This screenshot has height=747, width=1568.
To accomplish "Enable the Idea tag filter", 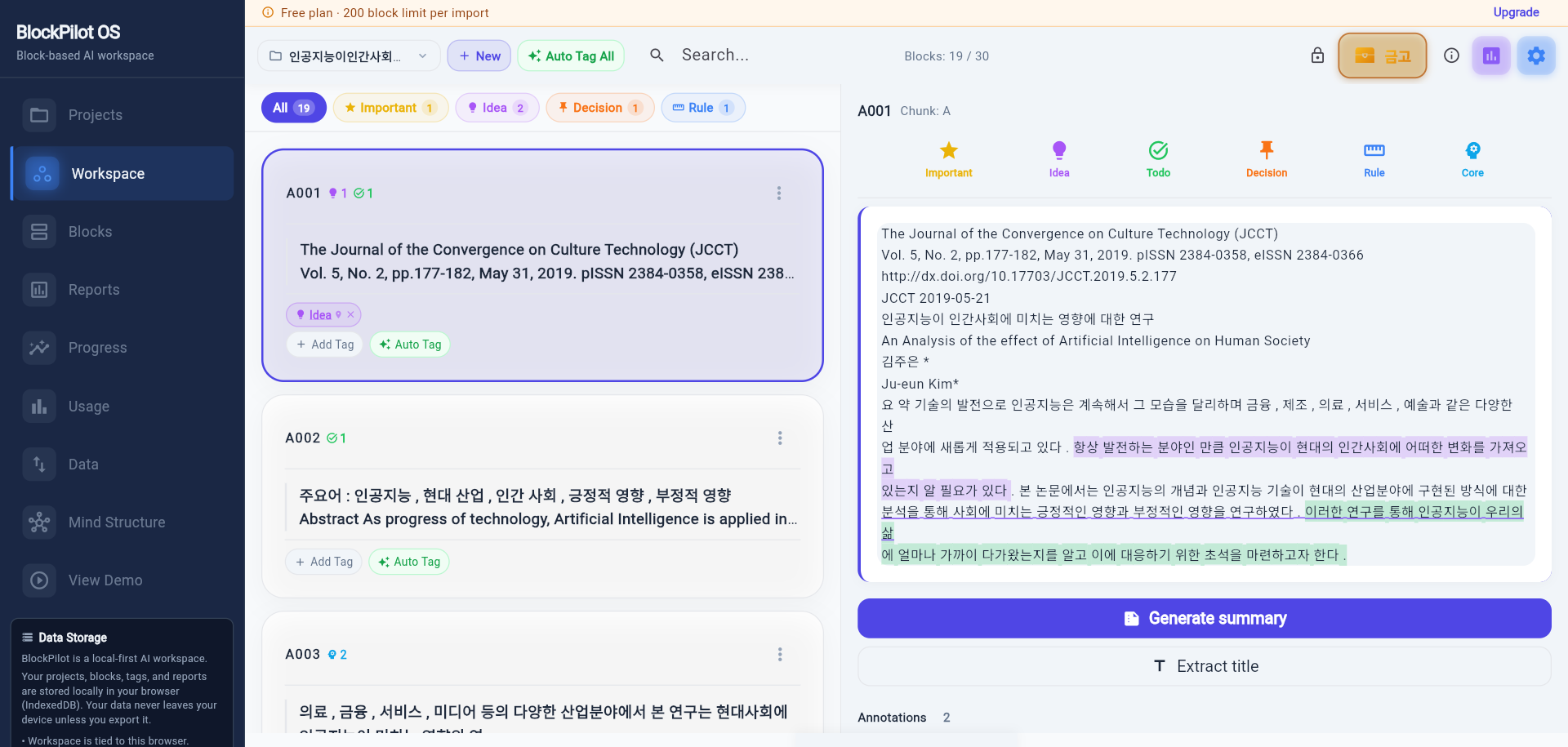I will [x=497, y=107].
